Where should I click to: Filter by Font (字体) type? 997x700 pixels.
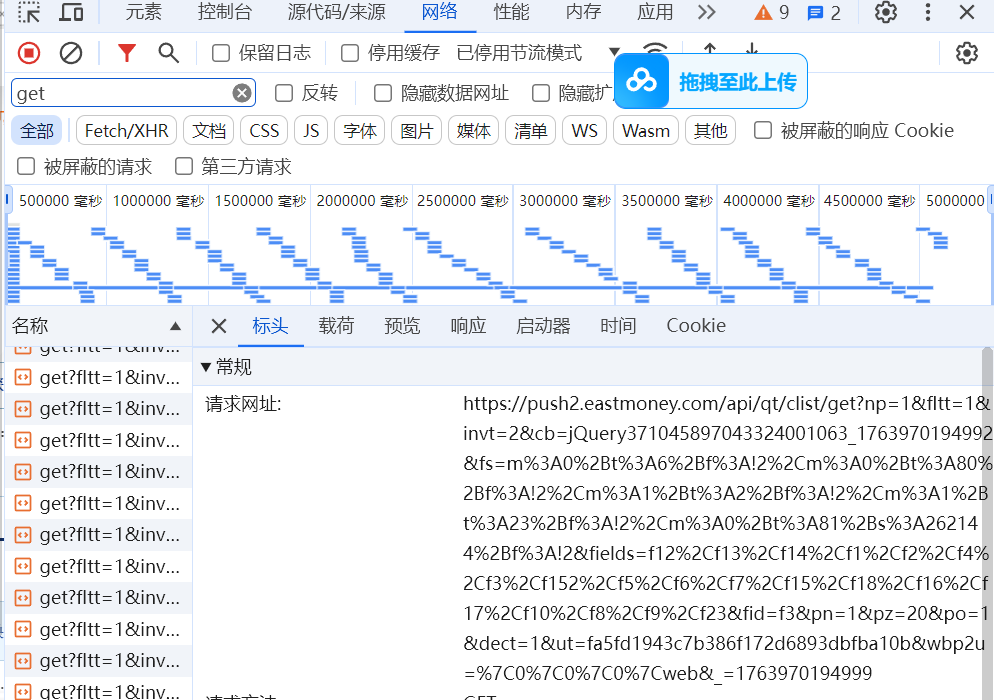360,130
